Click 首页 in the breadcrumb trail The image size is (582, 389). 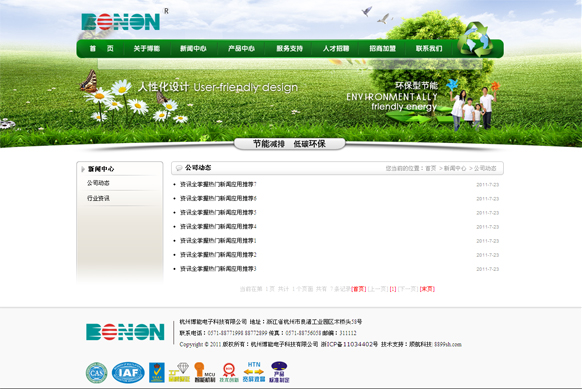tap(431, 169)
